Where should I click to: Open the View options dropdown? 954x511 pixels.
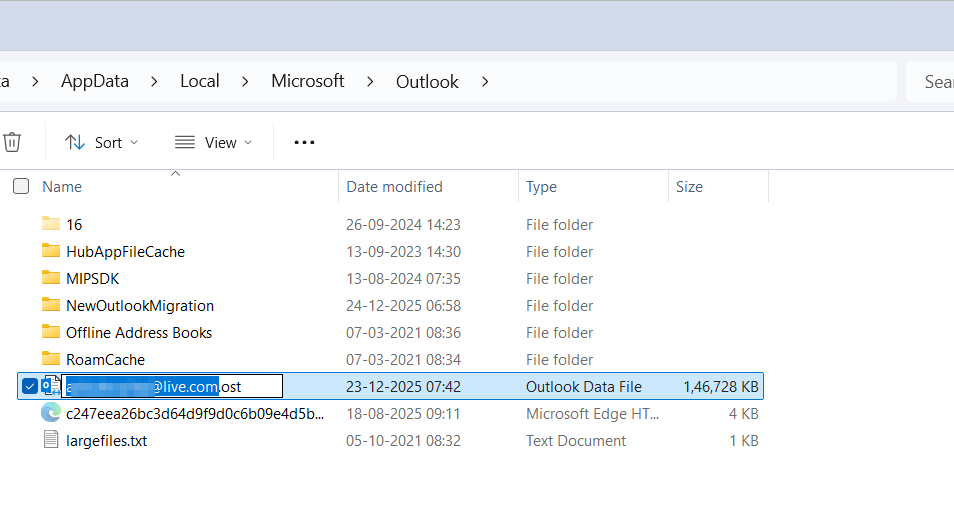[213, 142]
